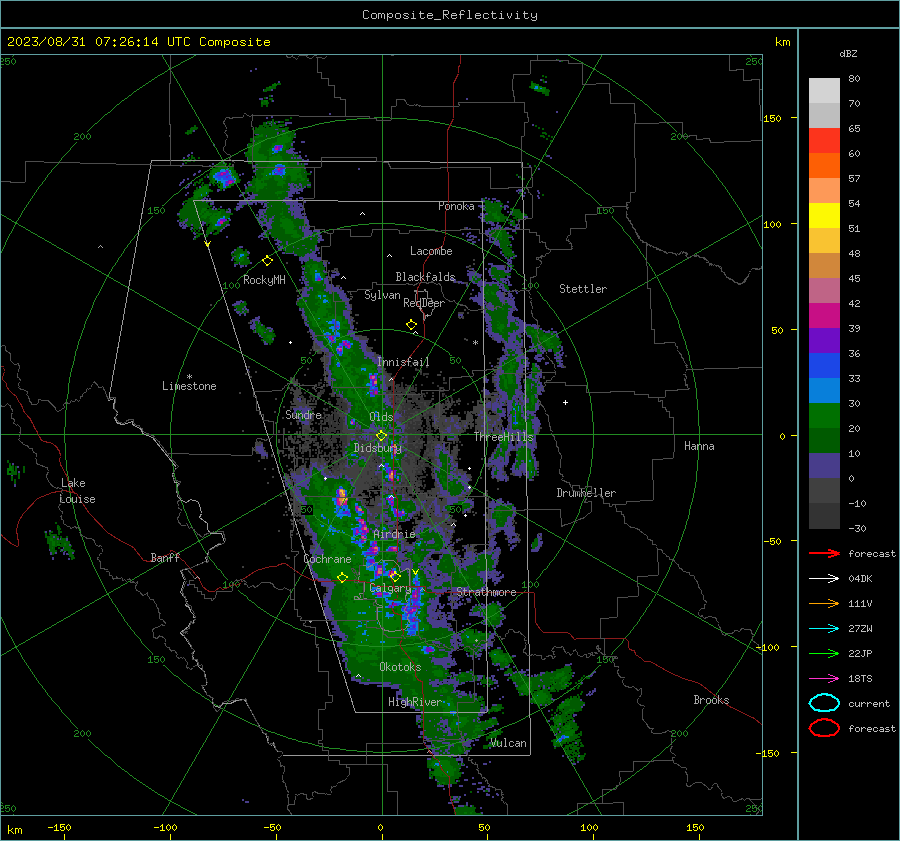Select the Lake Louise label
This screenshot has width=900, height=841.
pyautogui.click(x=77, y=491)
